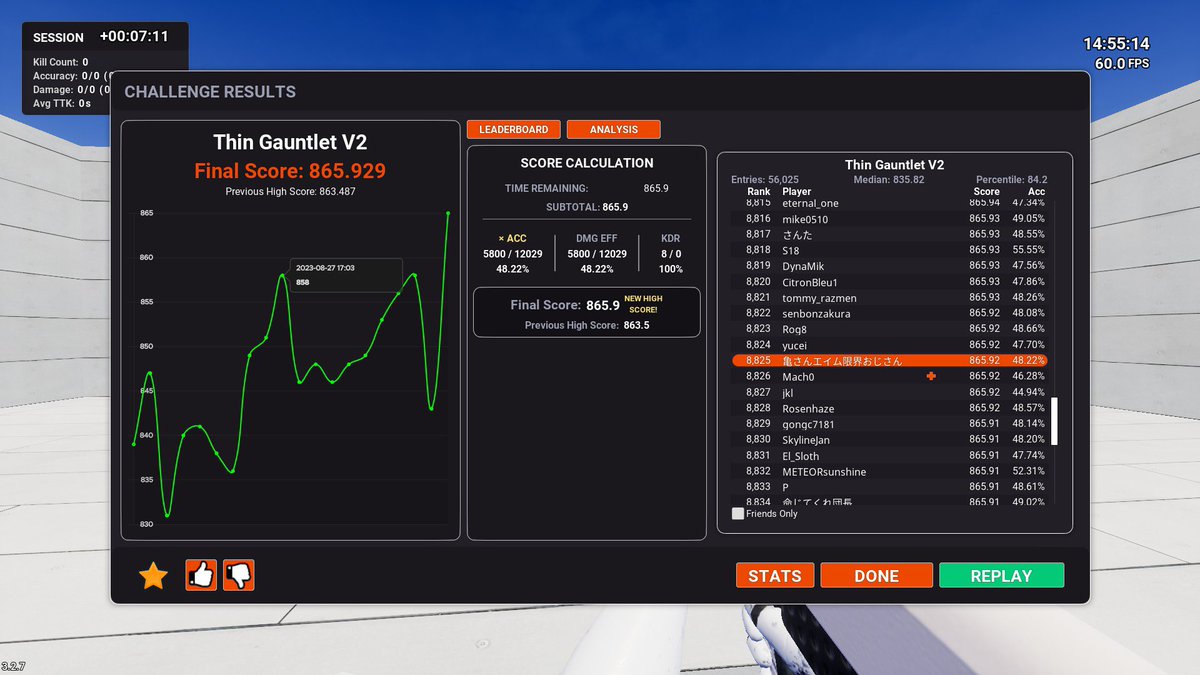Screen dimensions: 1200x675
Task: Select player mike0510 in the leaderboard
Action: tap(889, 219)
